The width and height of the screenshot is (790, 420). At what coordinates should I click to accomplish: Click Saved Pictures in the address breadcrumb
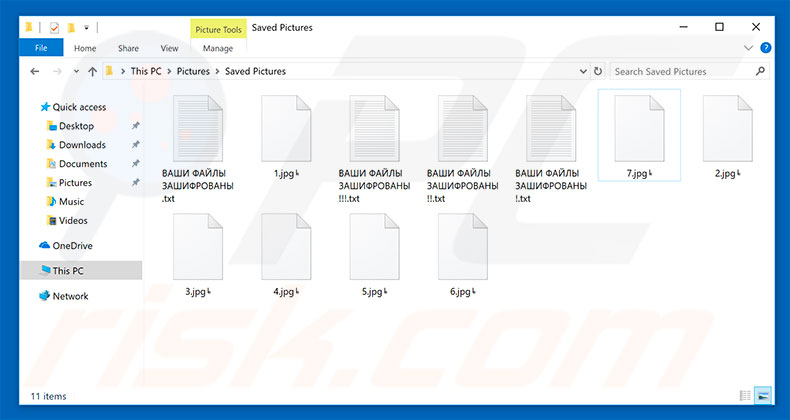(x=255, y=72)
